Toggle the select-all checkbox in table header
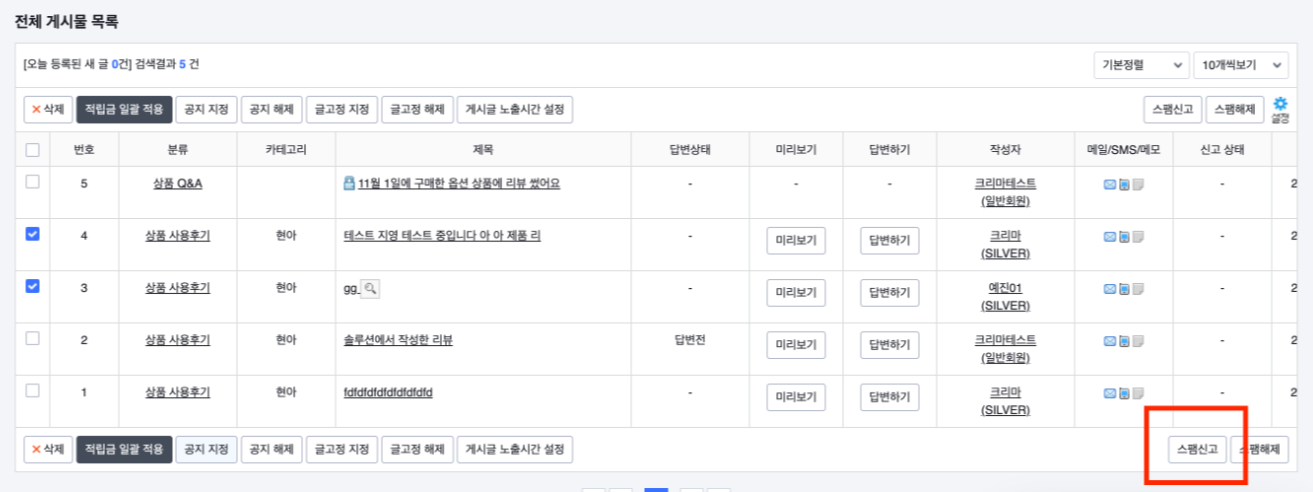Image resolution: width=1313 pixels, height=492 pixels. (x=32, y=150)
